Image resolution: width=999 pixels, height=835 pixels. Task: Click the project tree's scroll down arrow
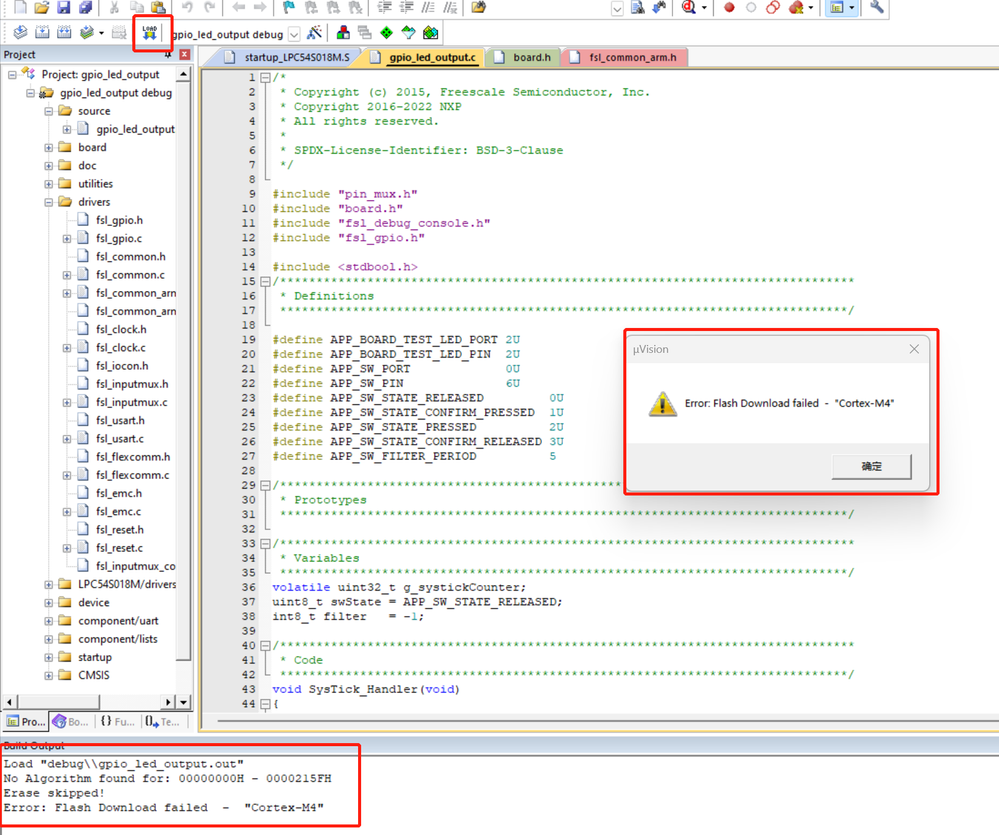183,702
